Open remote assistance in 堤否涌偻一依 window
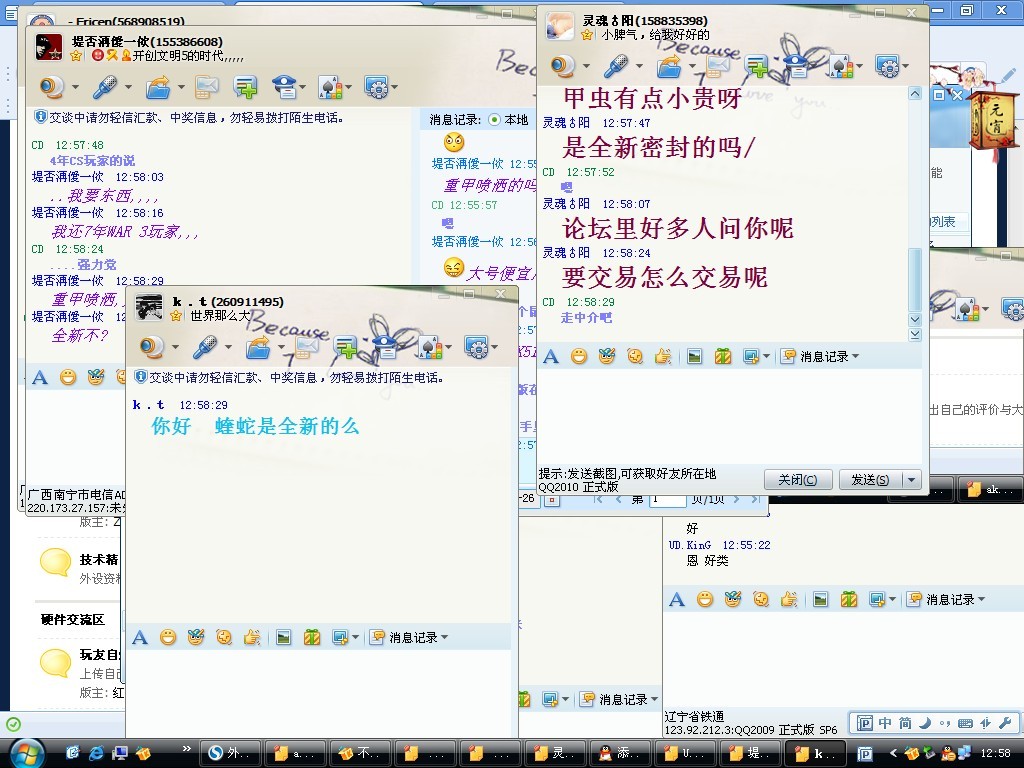 [285, 87]
